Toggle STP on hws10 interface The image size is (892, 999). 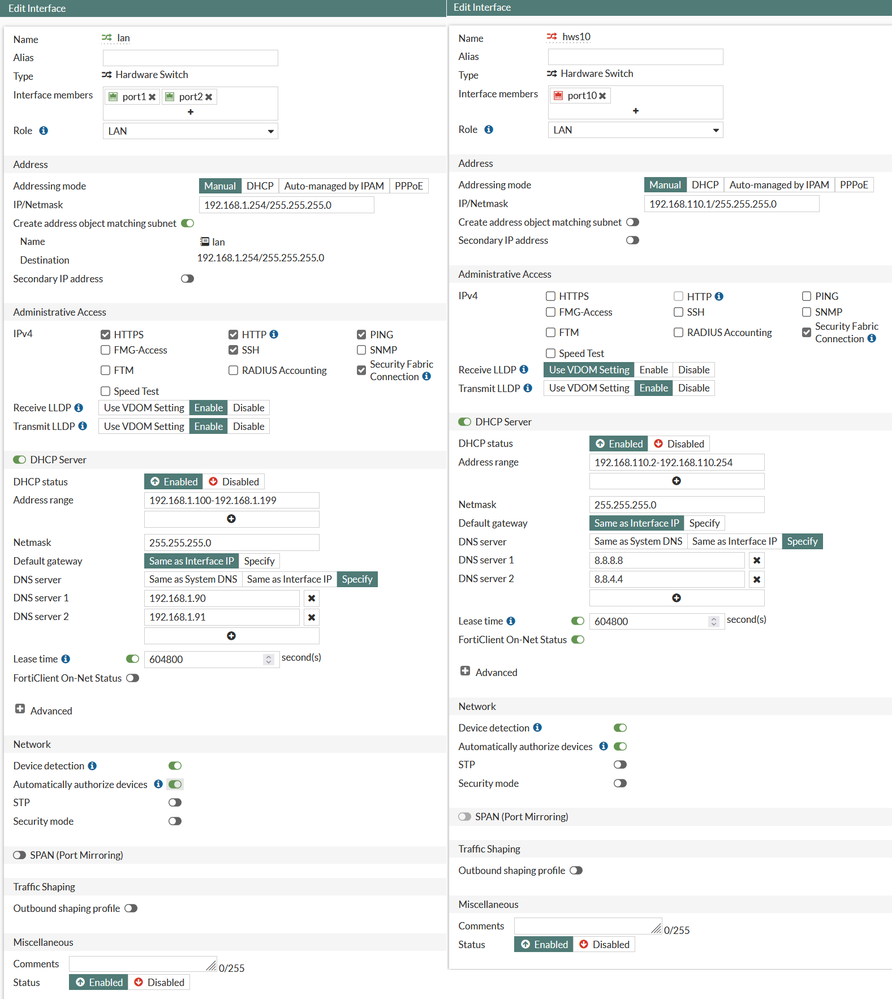(x=620, y=765)
